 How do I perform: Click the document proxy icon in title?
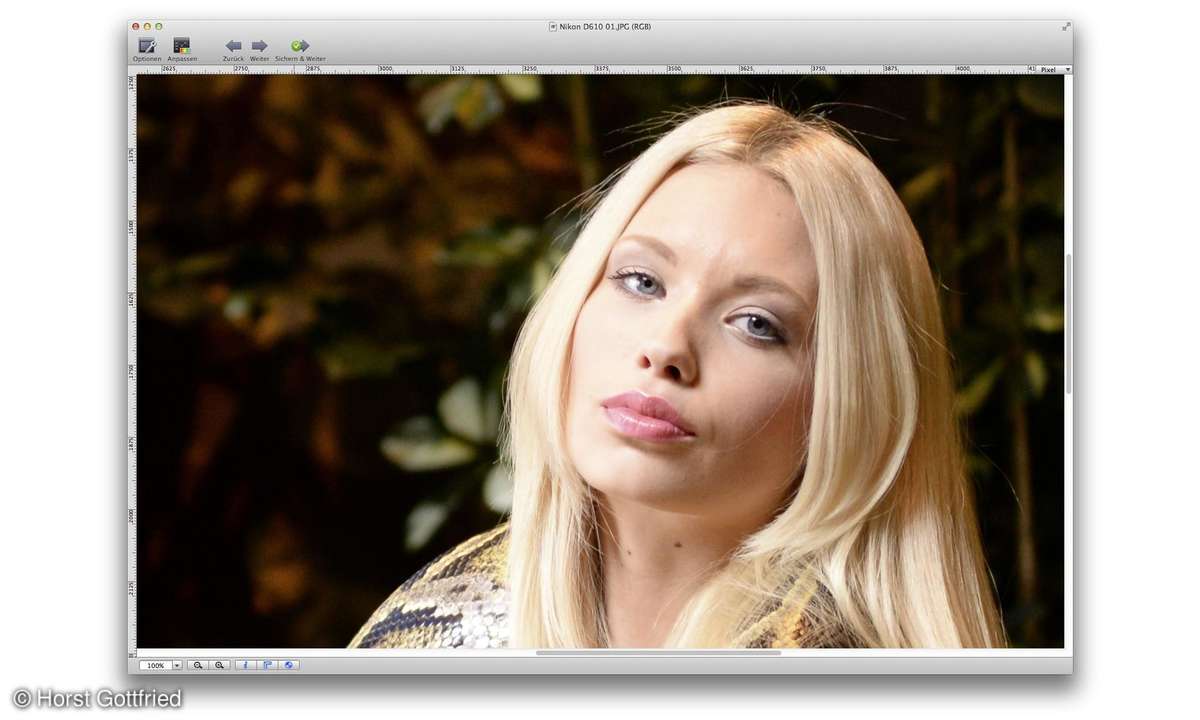(x=553, y=26)
